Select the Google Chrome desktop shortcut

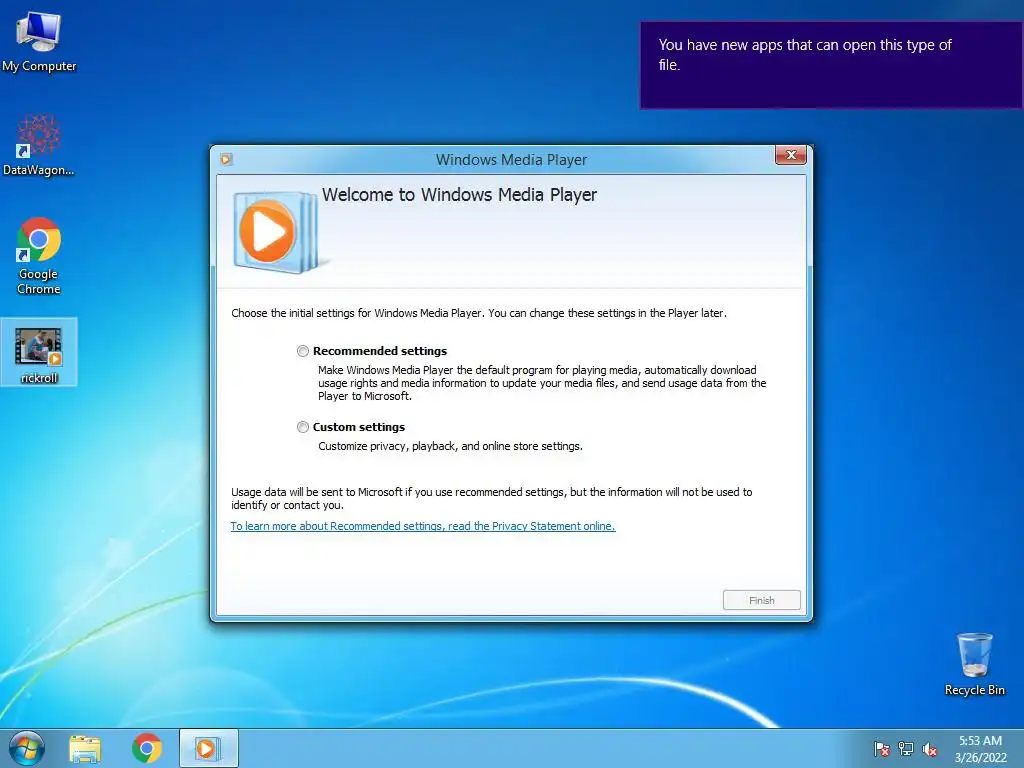pos(39,255)
